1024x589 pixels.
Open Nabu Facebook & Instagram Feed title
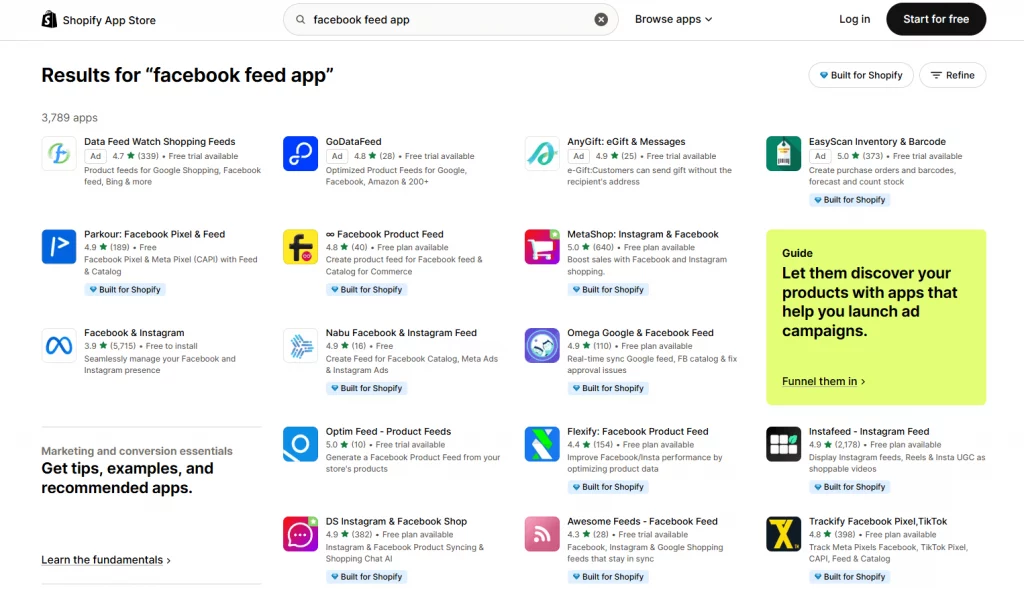(x=401, y=333)
